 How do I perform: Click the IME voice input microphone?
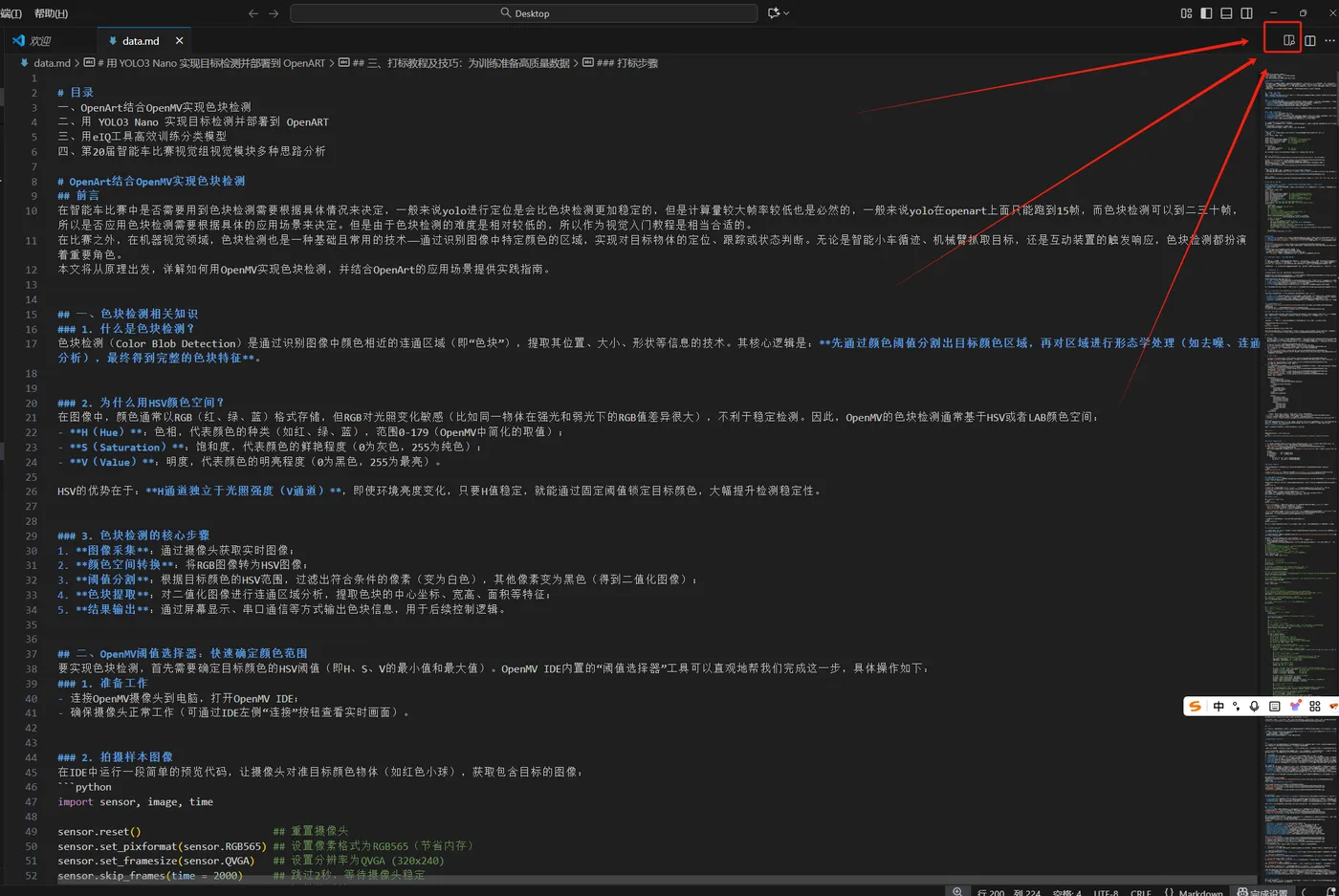click(1255, 707)
